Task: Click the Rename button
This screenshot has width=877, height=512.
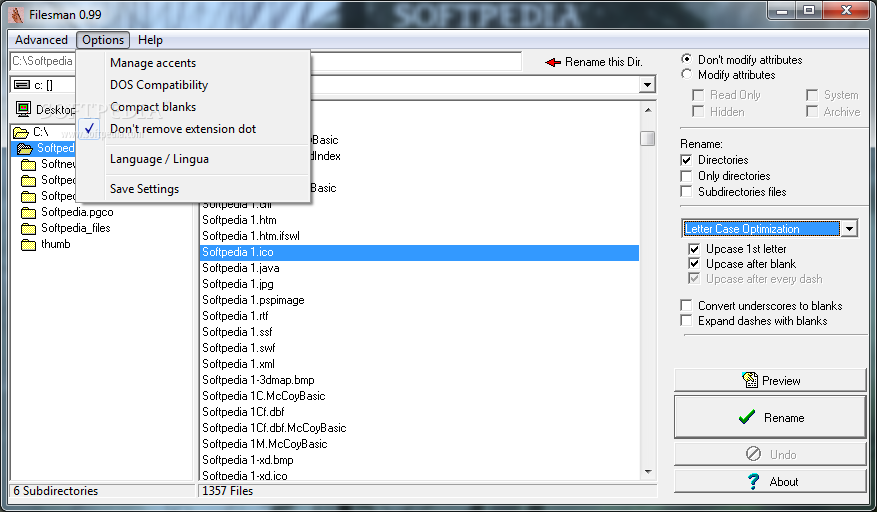Action: [770, 417]
